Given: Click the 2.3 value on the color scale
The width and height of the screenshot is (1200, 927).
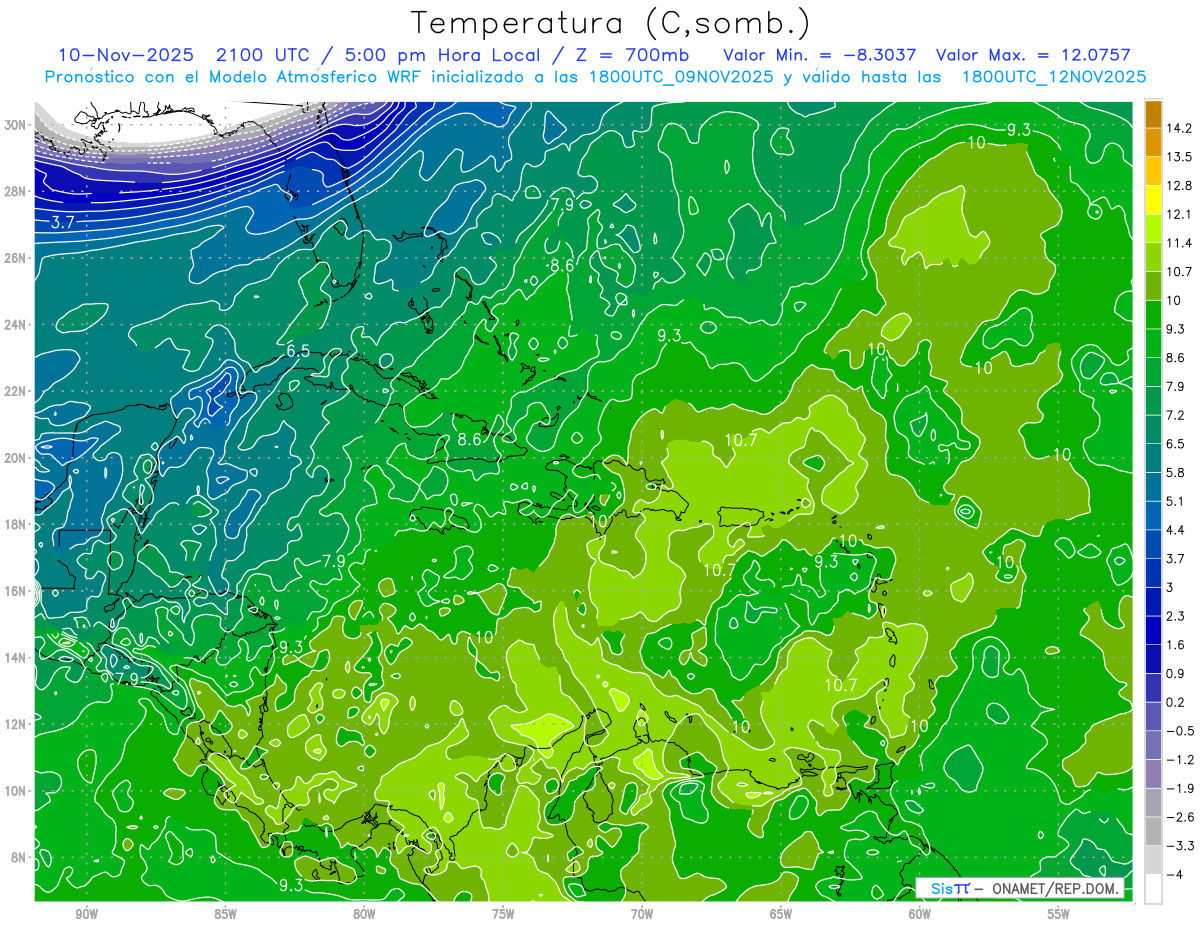Looking at the screenshot, I should click(x=1176, y=616).
